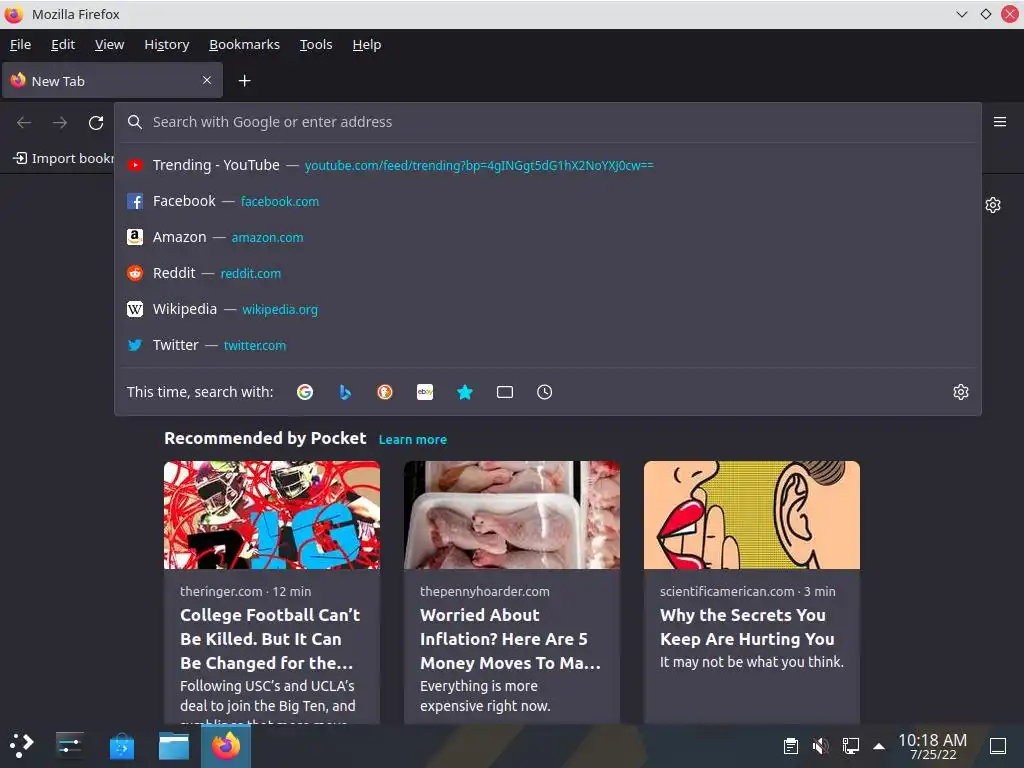Open Firefox hamburger application menu
This screenshot has width=1024, height=768.
1000,122
